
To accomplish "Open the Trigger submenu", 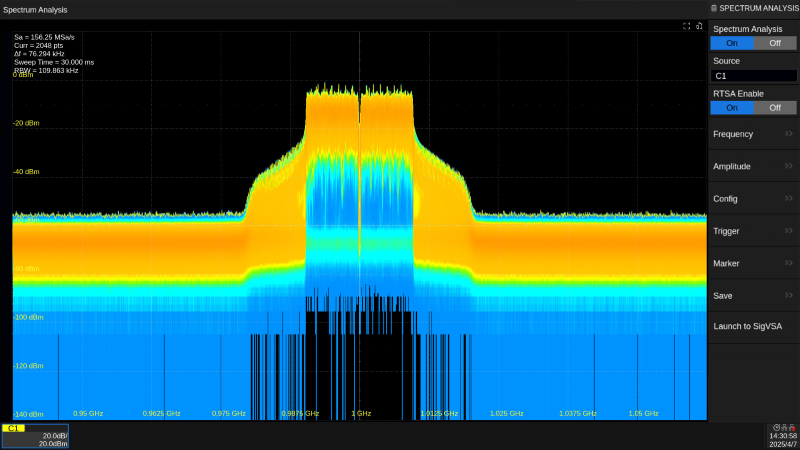I will (754, 231).
